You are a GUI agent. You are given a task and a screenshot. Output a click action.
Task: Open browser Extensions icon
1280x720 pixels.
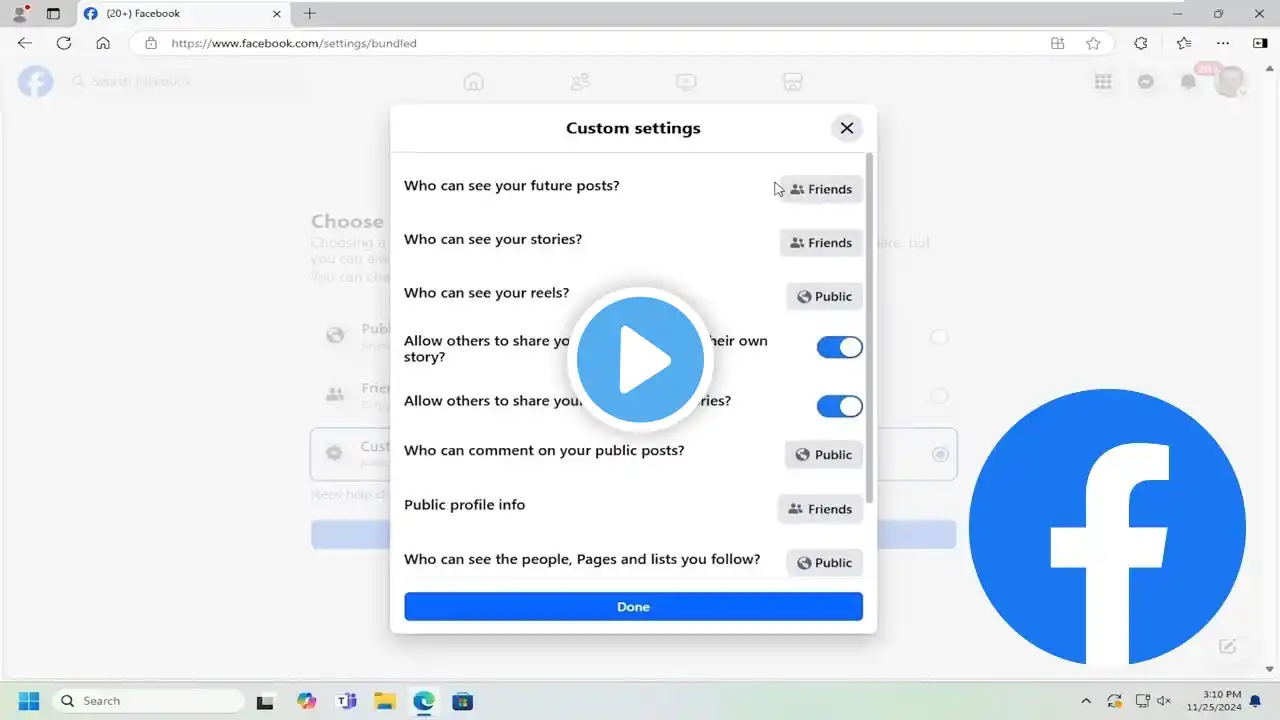tap(1141, 43)
